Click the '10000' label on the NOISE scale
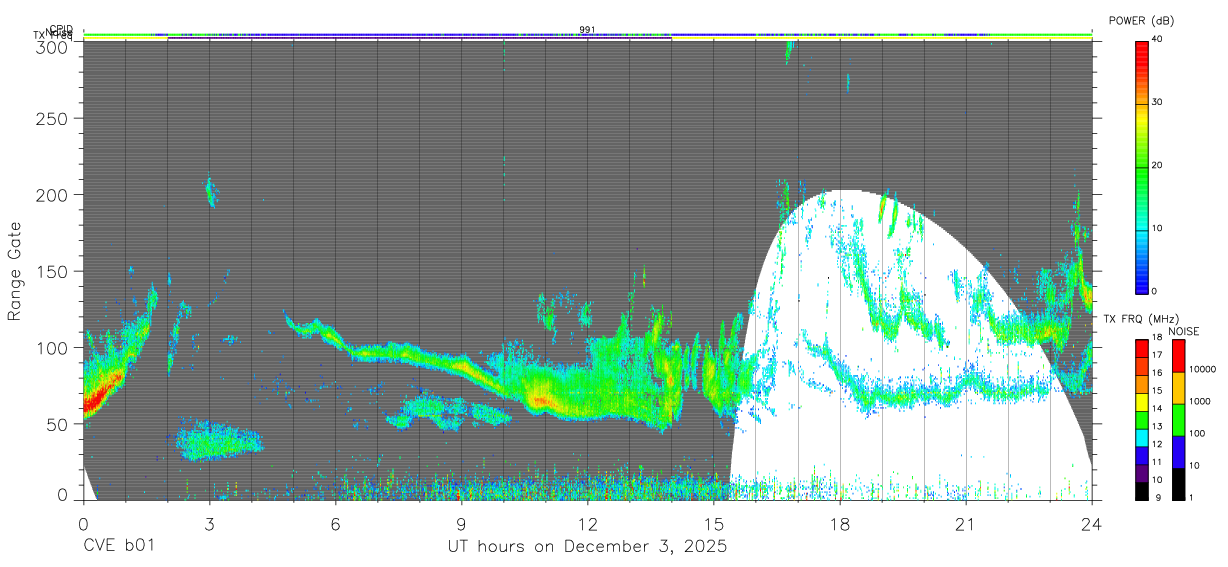This screenshot has width=1228, height=567. point(1202,370)
